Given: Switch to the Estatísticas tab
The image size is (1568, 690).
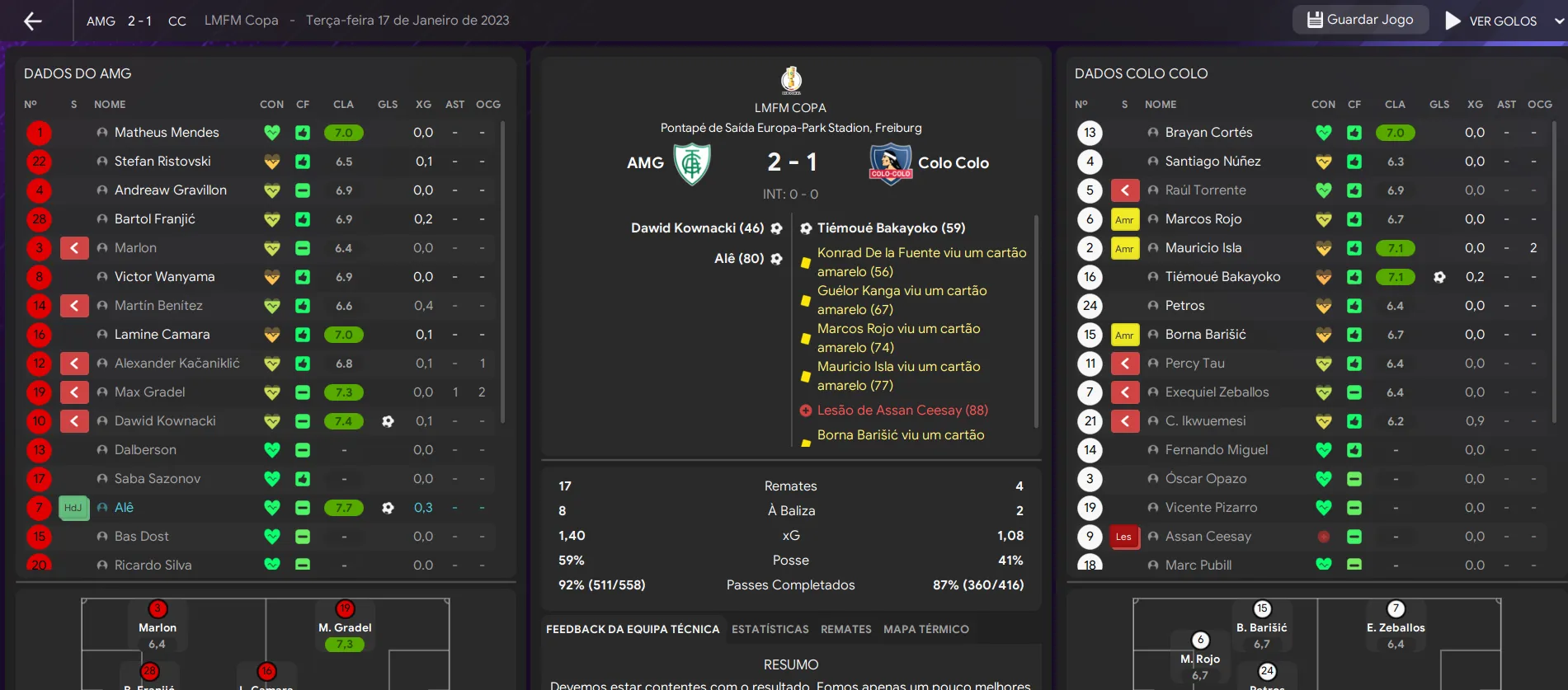Looking at the screenshot, I should (x=770, y=629).
